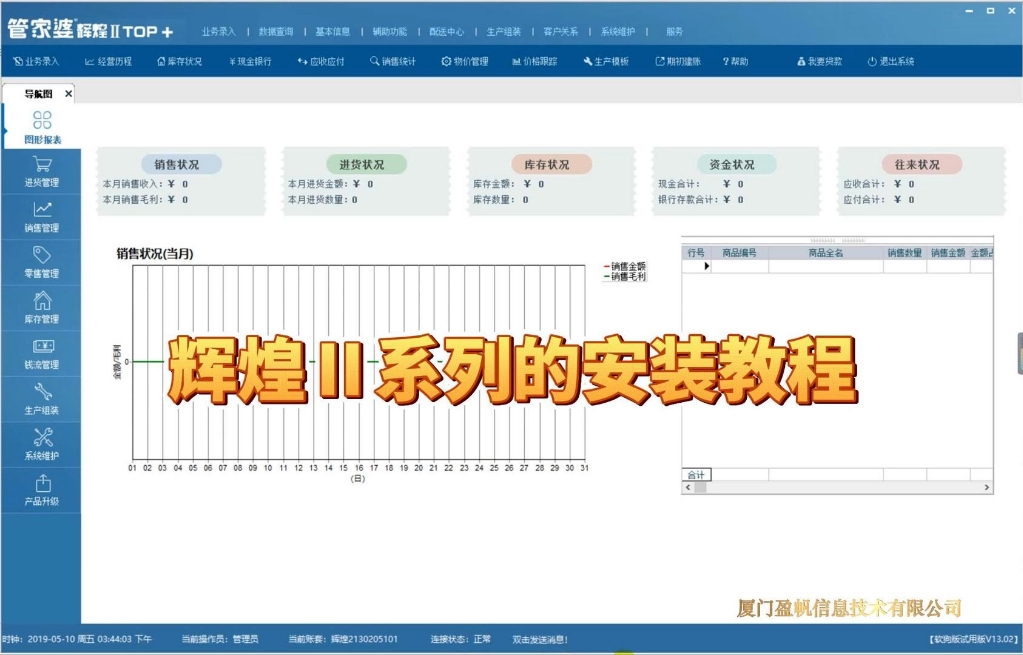Click 当前操作员 管理员 in status bar
This screenshot has width=1023, height=655.
(220, 639)
